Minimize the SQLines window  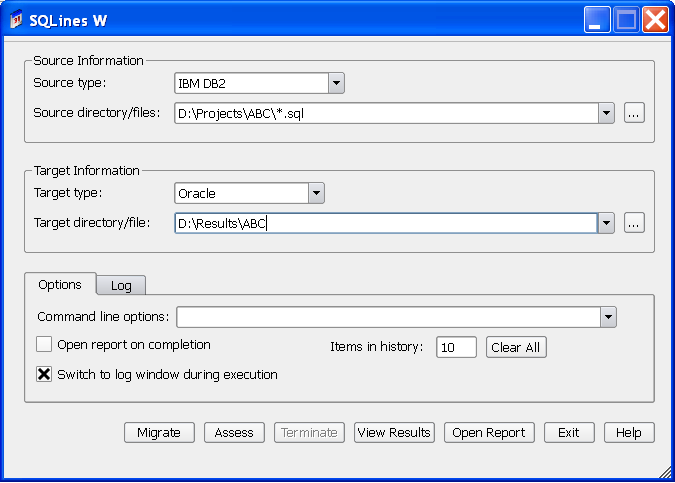[x=597, y=19]
